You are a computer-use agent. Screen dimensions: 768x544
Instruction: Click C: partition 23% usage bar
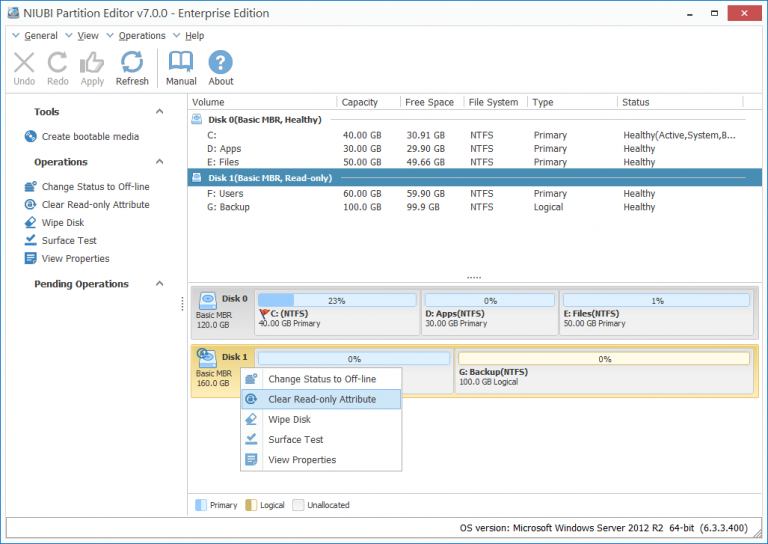click(x=337, y=300)
